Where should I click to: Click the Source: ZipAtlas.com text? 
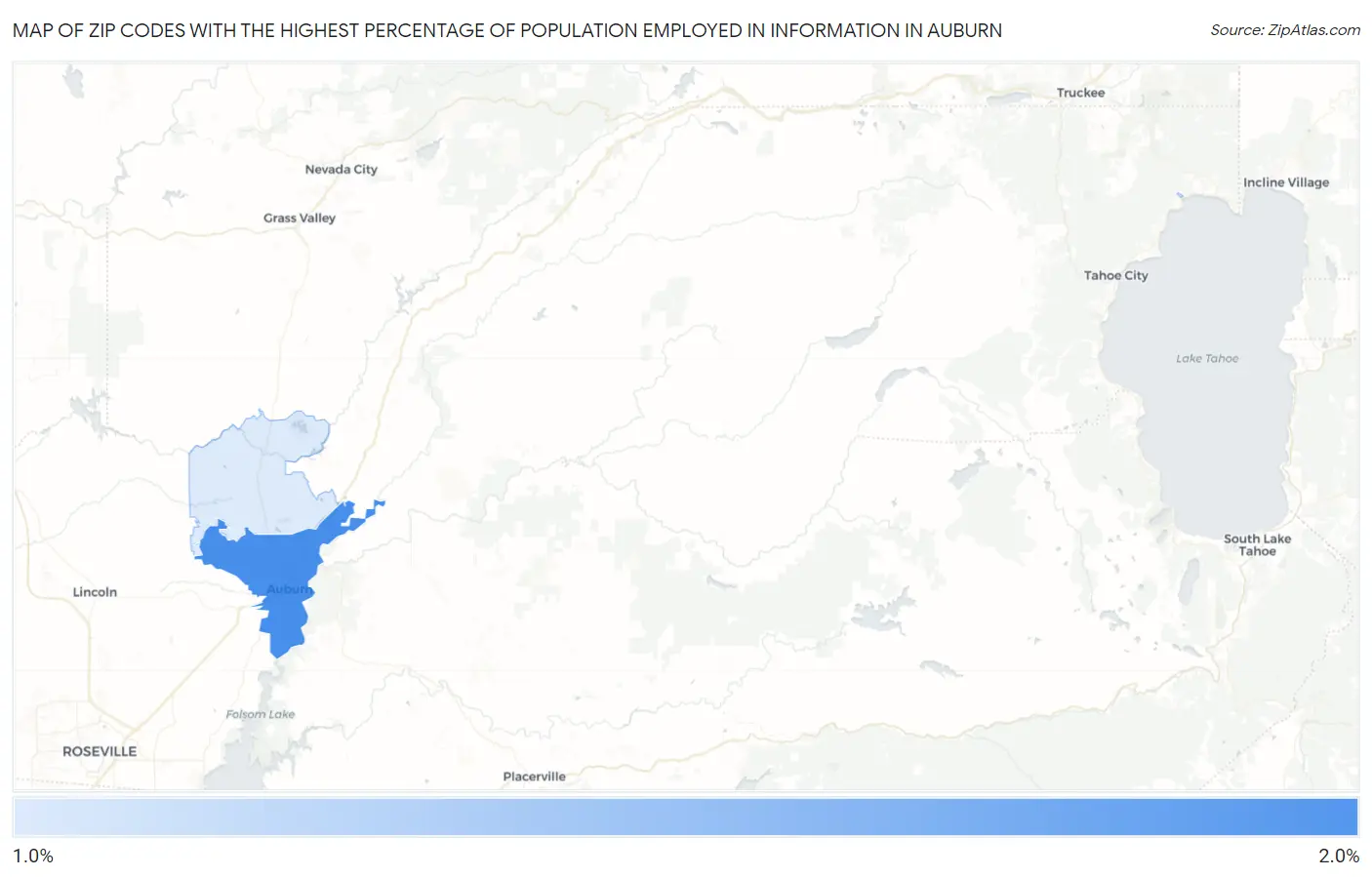click(1285, 30)
